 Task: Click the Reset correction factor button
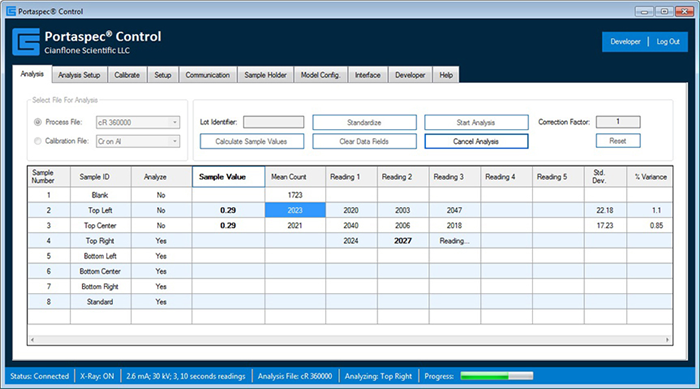[618, 141]
